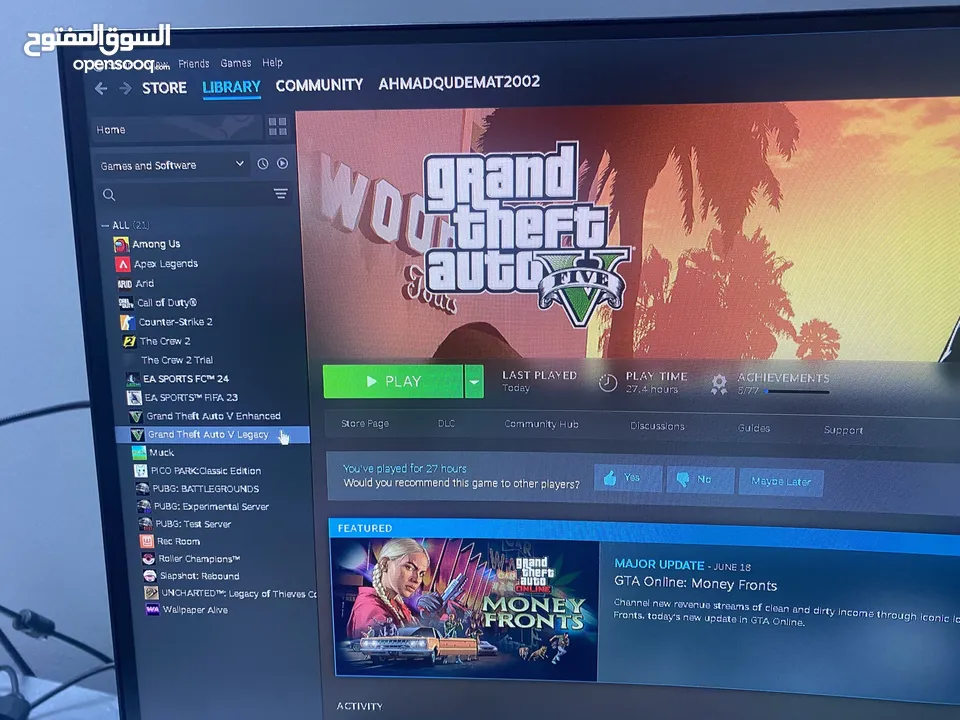
Task: Open Money Fronts featured thumbnail
Action: tap(465, 609)
